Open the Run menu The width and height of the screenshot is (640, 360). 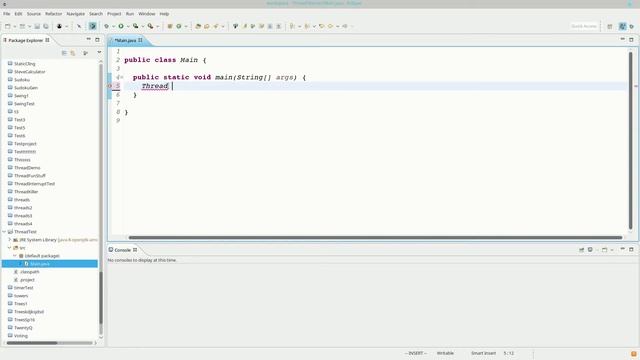[x=130, y=14]
